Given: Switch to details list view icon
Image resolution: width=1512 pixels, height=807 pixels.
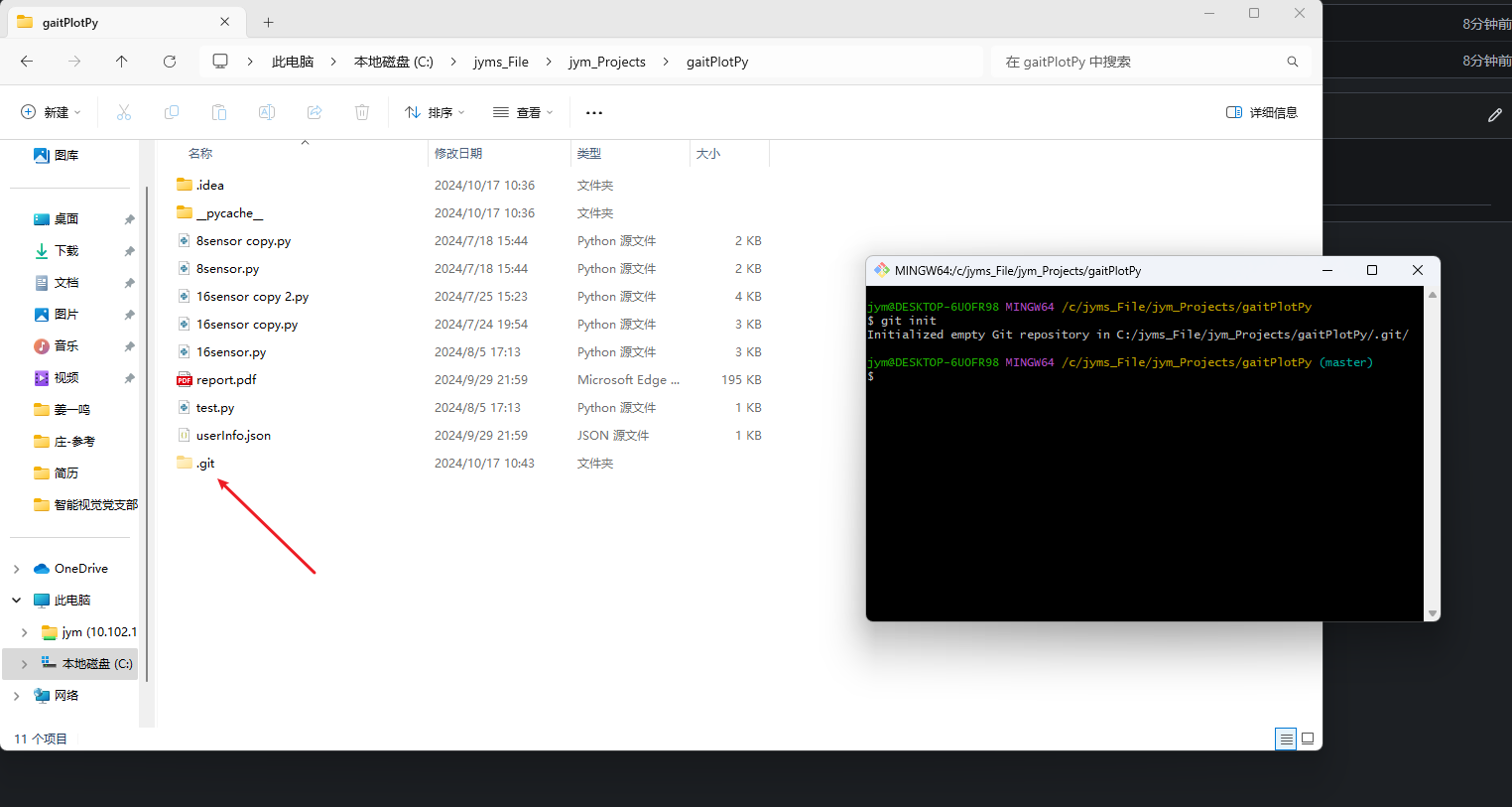Looking at the screenshot, I should pos(1286,739).
